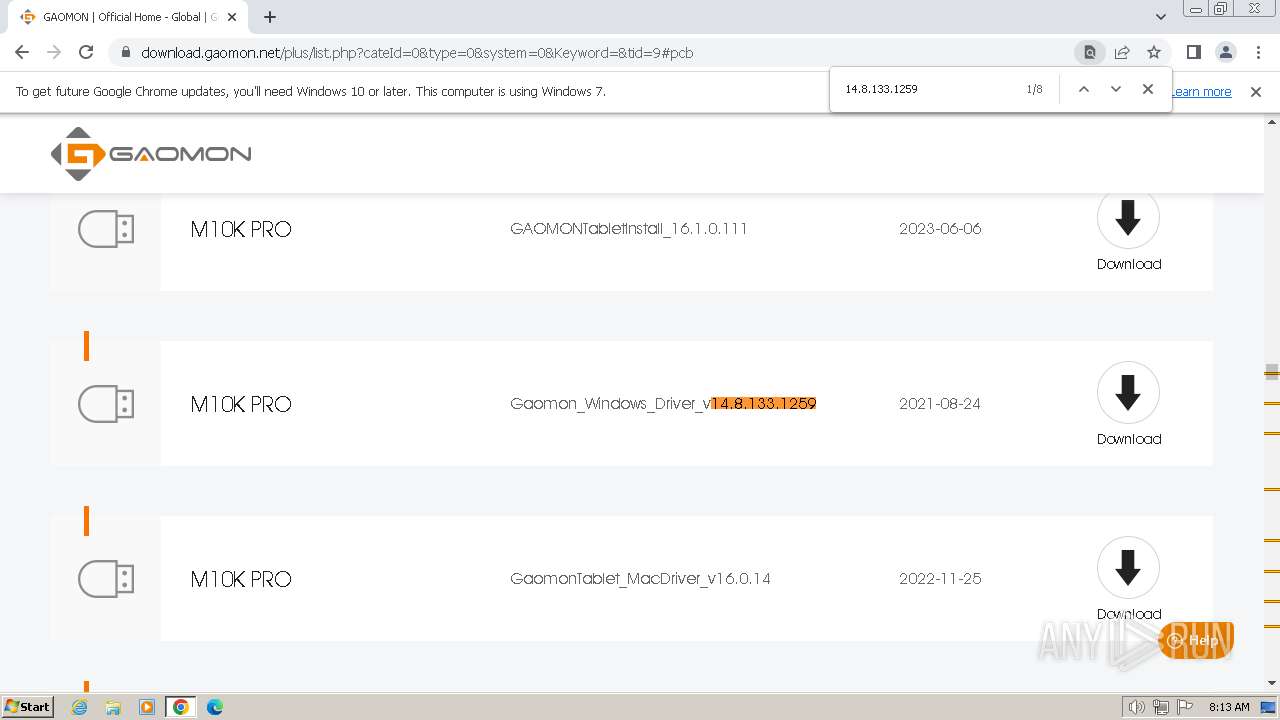The width and height of the screenshot is (1280, 720).
Task: Toggle the browser side panel
Action: pyautogui.click(x=1193, y=52)
